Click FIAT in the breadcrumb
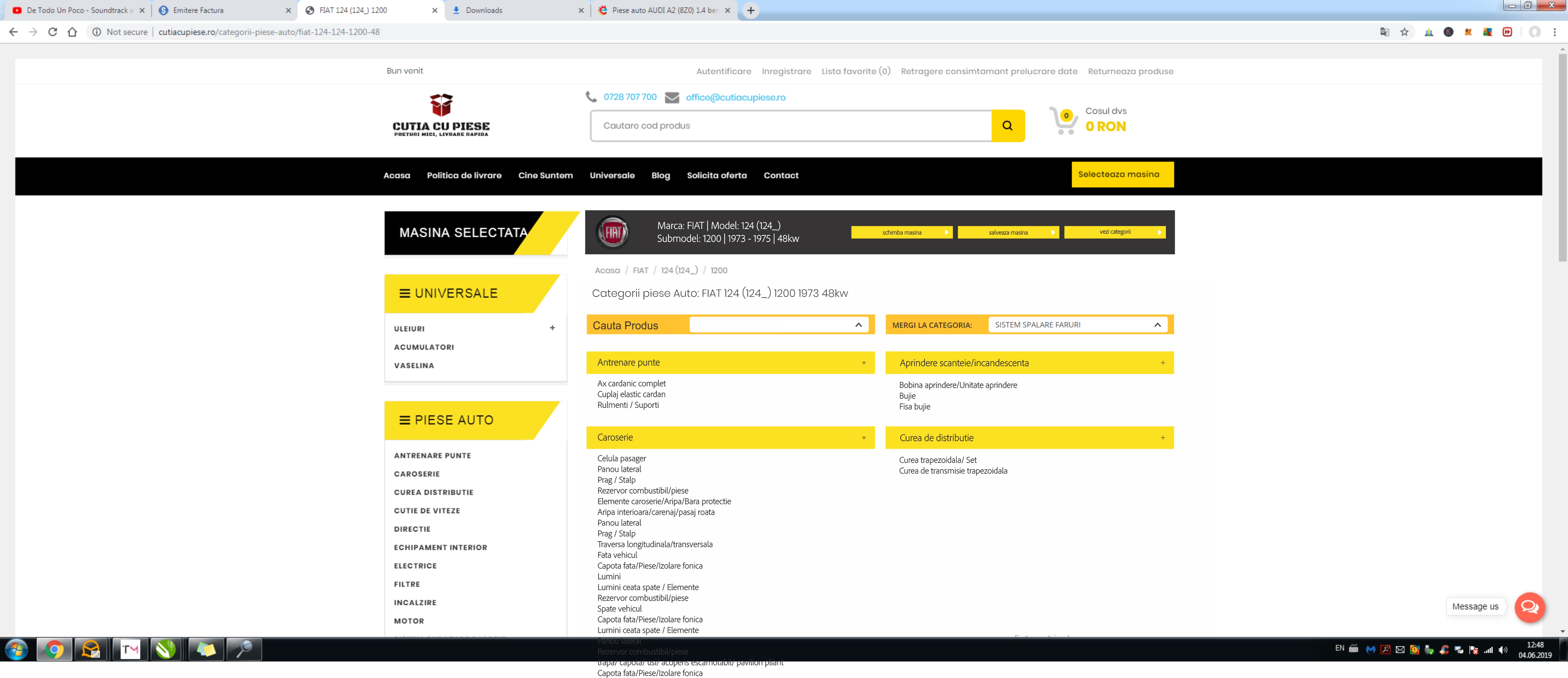Image resolution: width=1568 pixels, height=678 pixels. (640, 271)
